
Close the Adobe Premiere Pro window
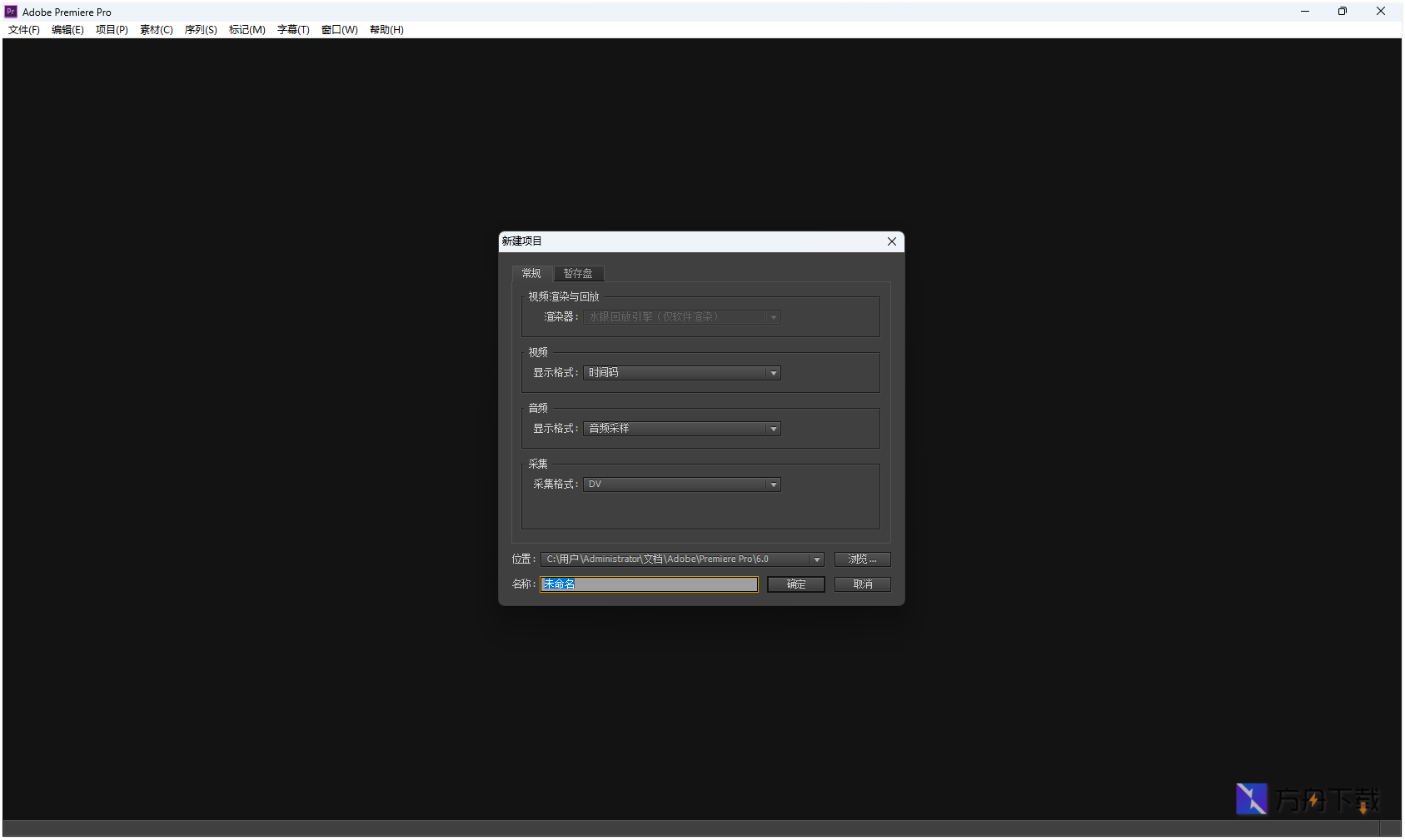pyautogui.click(x=1381, y=12)
